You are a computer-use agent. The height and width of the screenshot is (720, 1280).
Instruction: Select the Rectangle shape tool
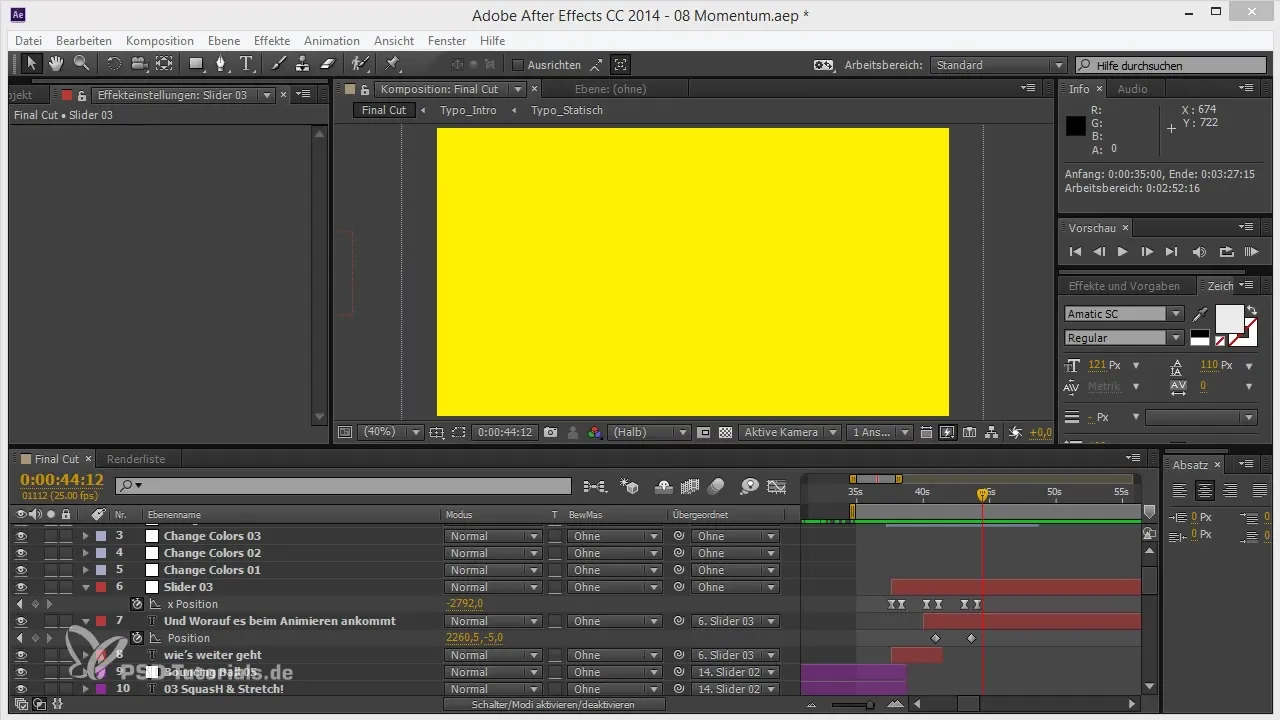point(197,64)
